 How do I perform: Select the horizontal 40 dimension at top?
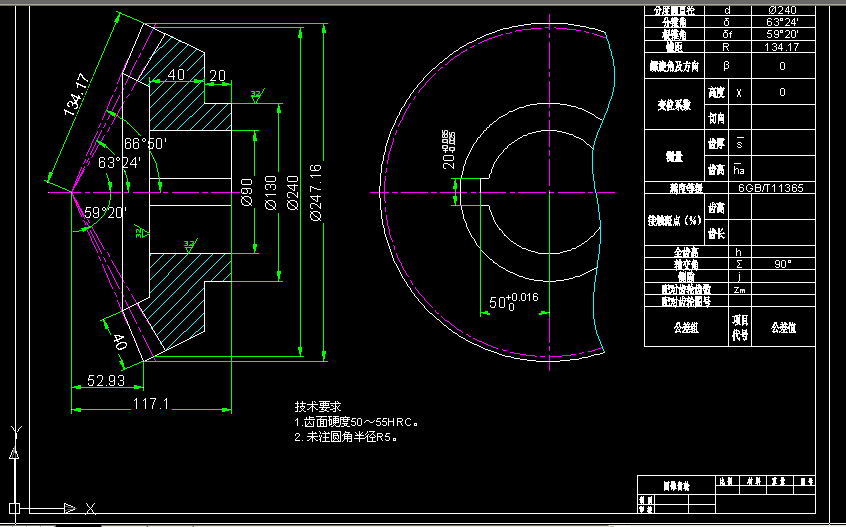(x=176, y=74)
